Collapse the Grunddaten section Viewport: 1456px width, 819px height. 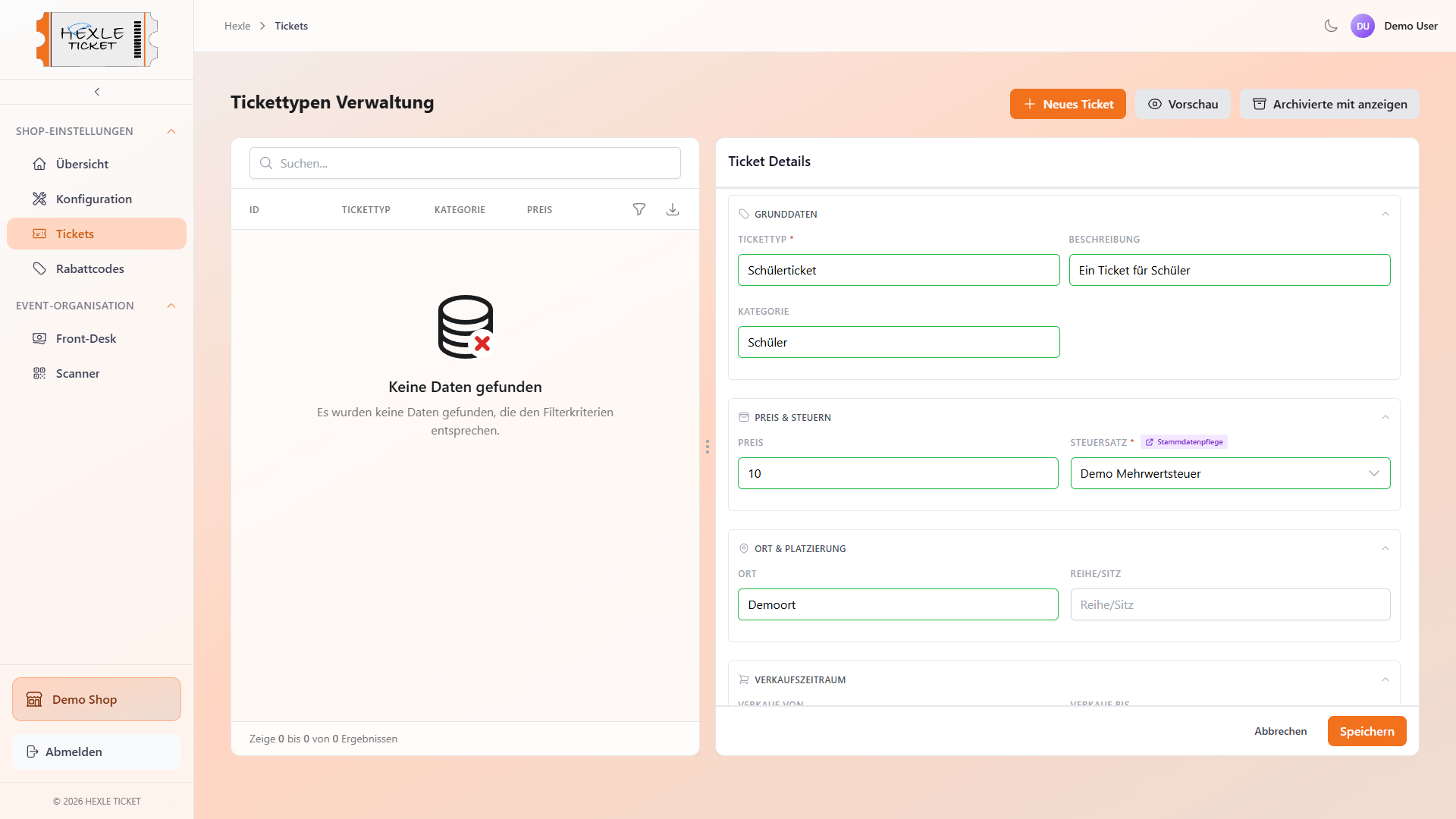[1385, 214]
